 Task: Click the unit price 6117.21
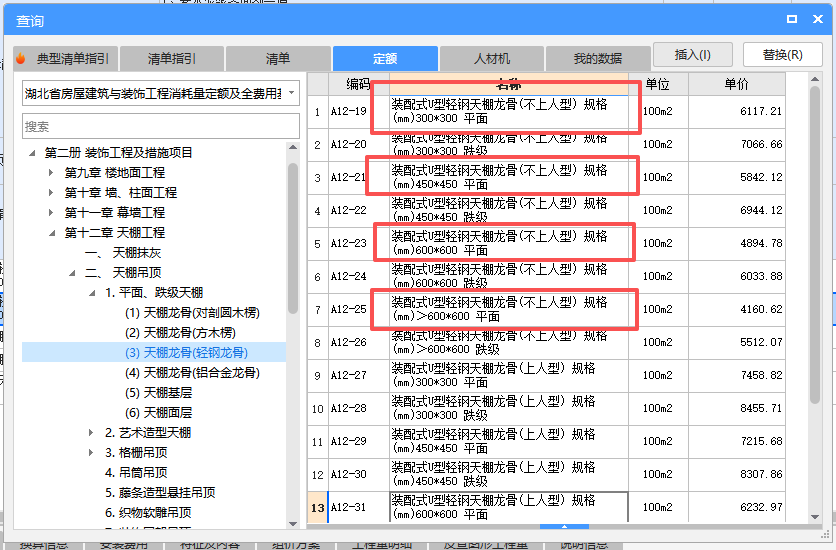761,111
